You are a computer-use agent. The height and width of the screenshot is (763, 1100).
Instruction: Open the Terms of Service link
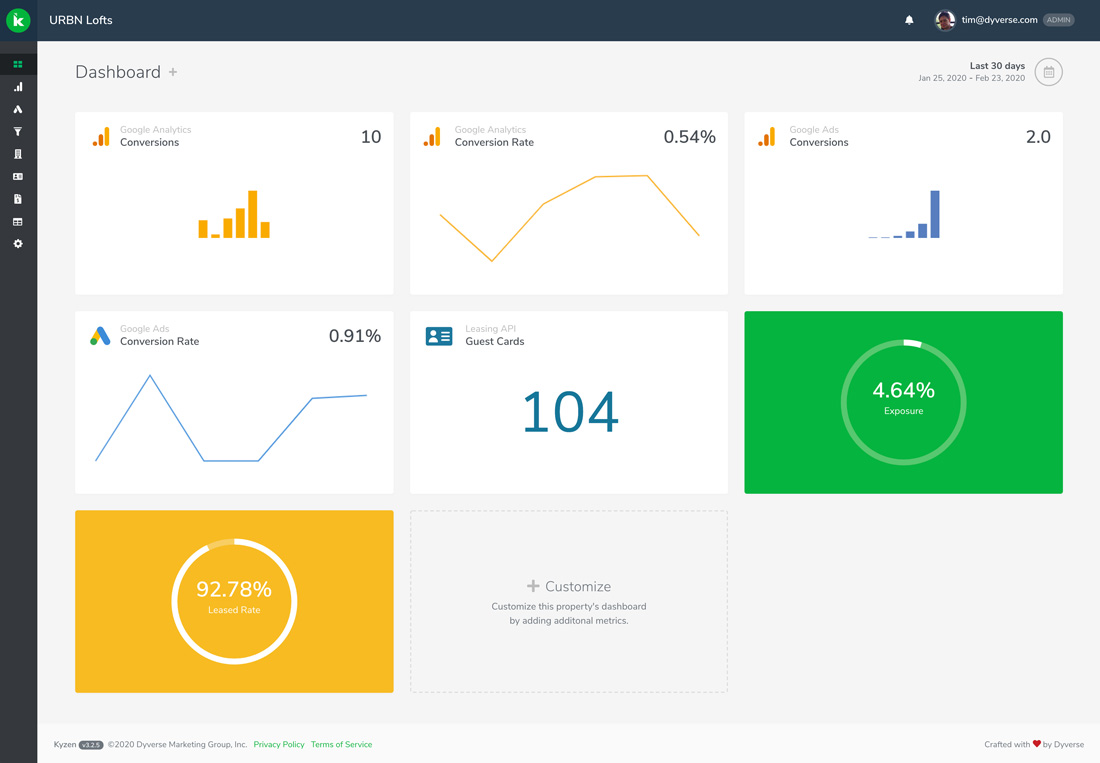click(x=341, y=744)
